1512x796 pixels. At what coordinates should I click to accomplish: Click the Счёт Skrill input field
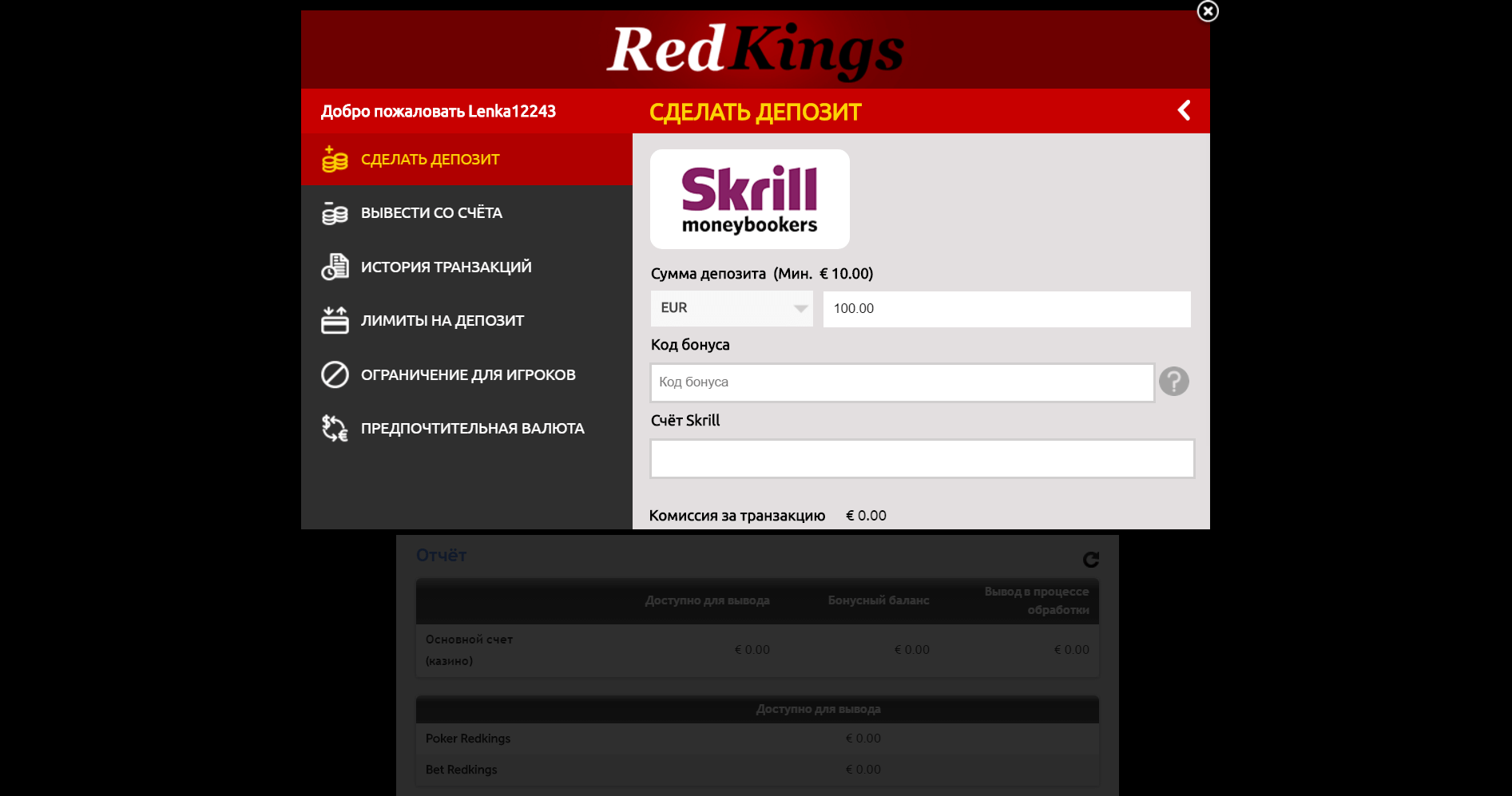[x=923, y=458]
